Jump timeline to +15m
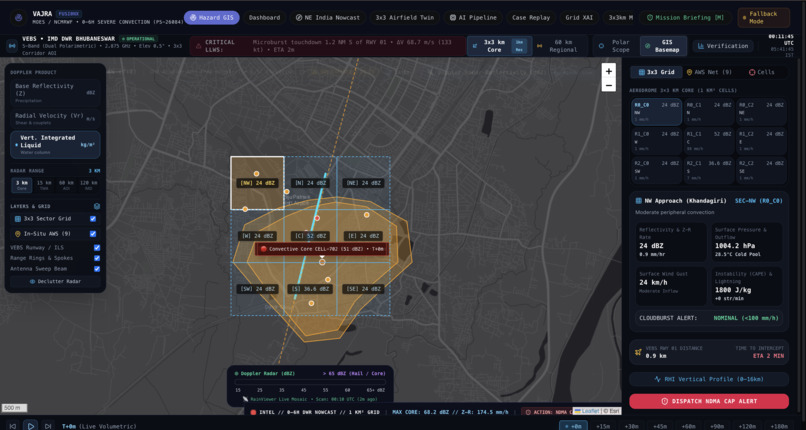 [x=603, y=426]
